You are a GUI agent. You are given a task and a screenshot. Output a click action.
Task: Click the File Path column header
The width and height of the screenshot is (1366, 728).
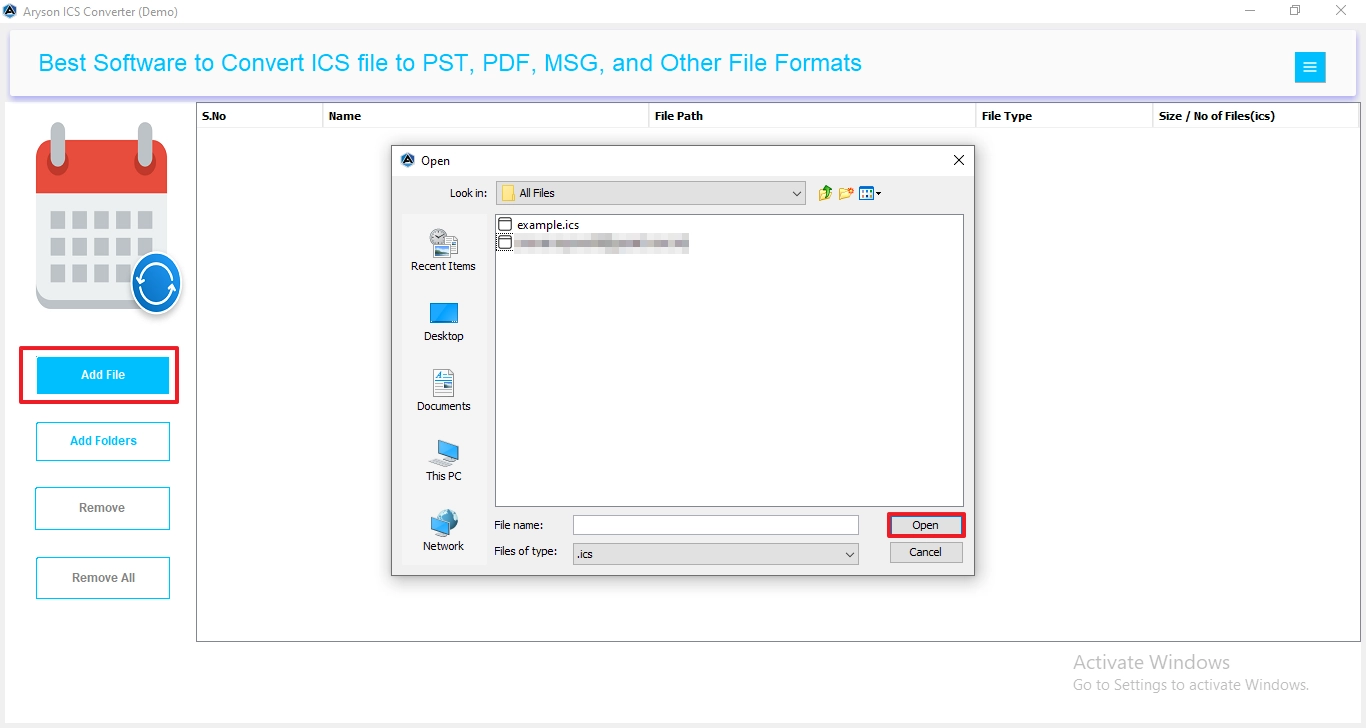(x=812, y=116)
